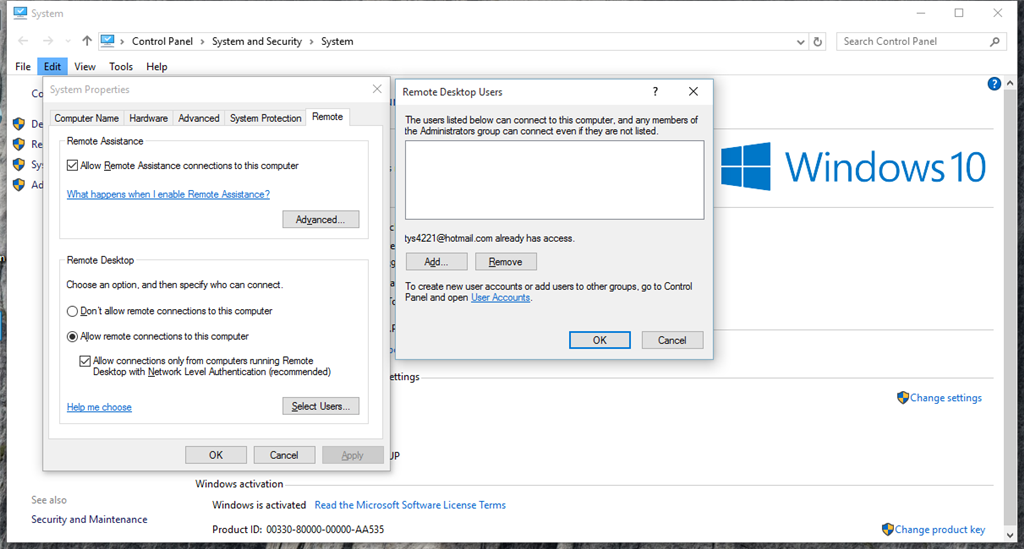Open the Help menu
The image size is (1024, 549).
pyautogui.click(x=157, y=67)
